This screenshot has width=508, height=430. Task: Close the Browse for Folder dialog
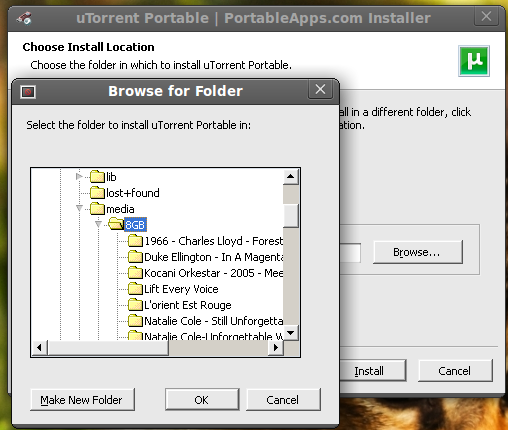click(x=320, y=89)
